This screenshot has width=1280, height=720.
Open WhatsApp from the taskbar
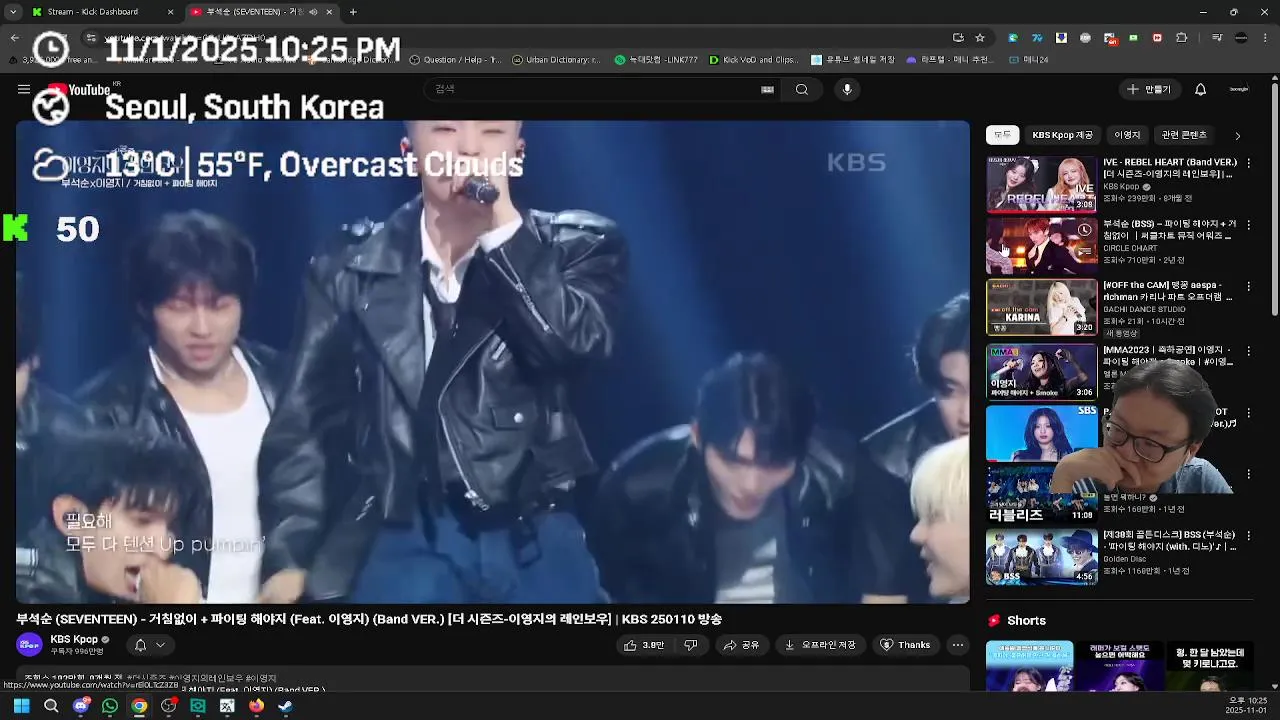[110, 706]
